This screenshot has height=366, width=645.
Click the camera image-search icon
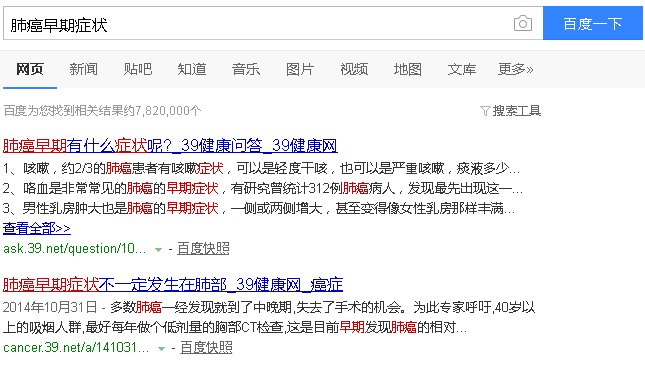[x=523, y=23]
